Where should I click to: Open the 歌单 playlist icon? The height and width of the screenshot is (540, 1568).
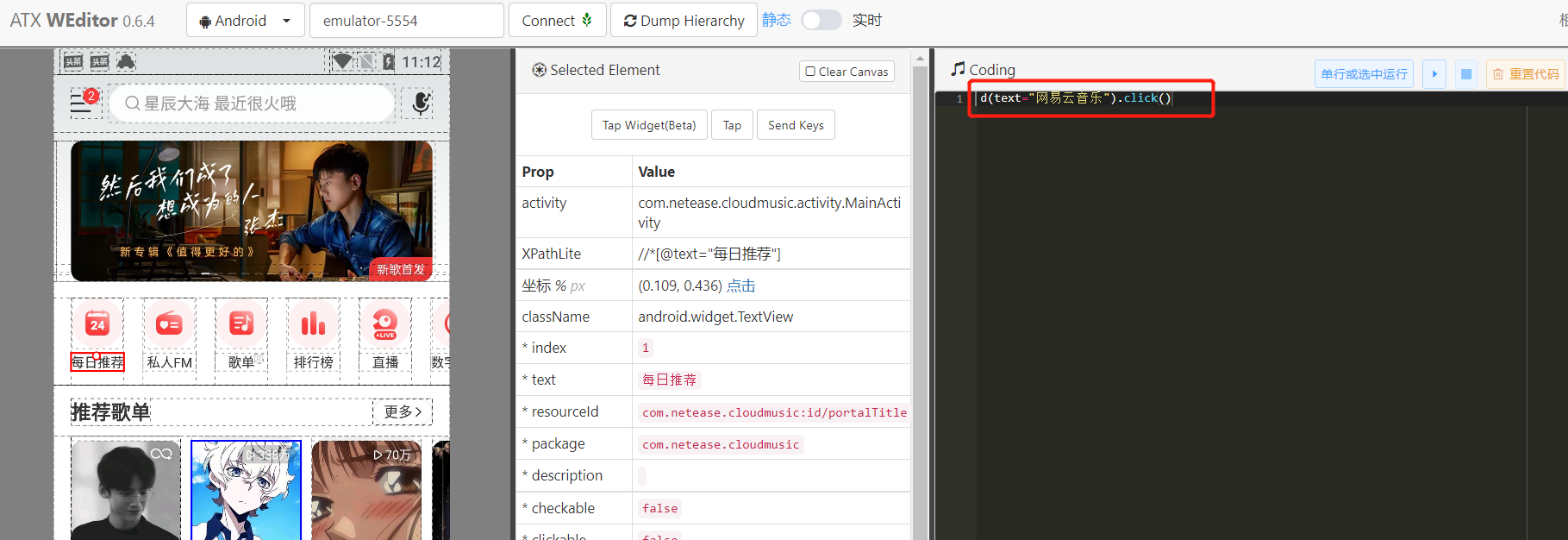coord(241,324)
